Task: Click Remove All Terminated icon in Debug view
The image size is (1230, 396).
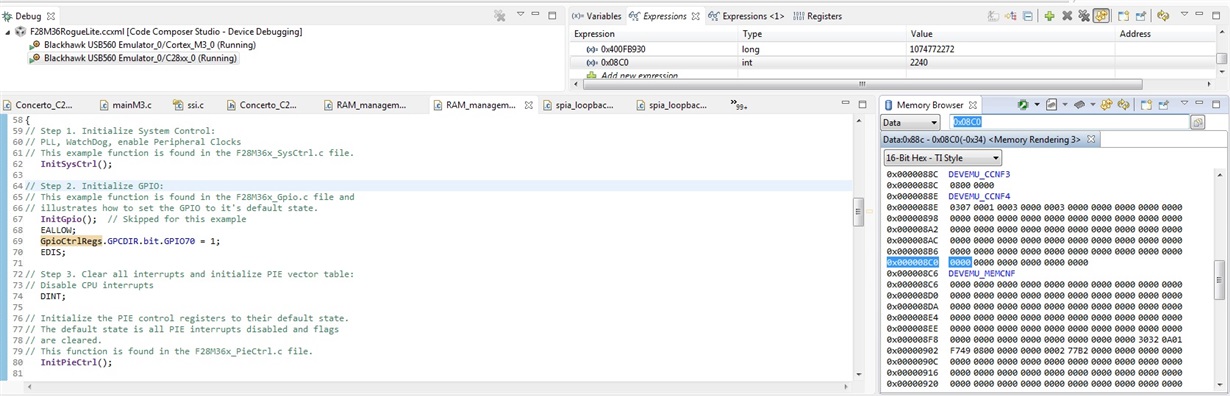Action: [x=500, y=16]
